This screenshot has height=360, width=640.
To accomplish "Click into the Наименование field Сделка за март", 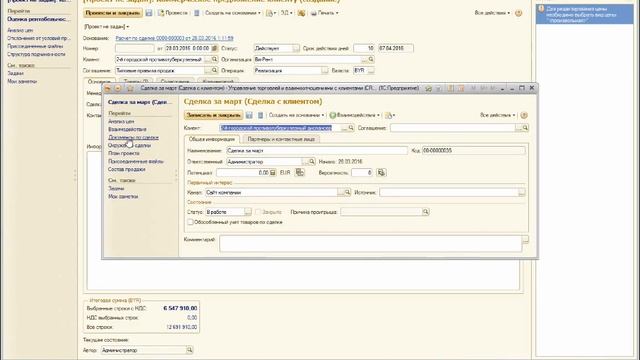I will pyautogui.click(x=317, y=151).
